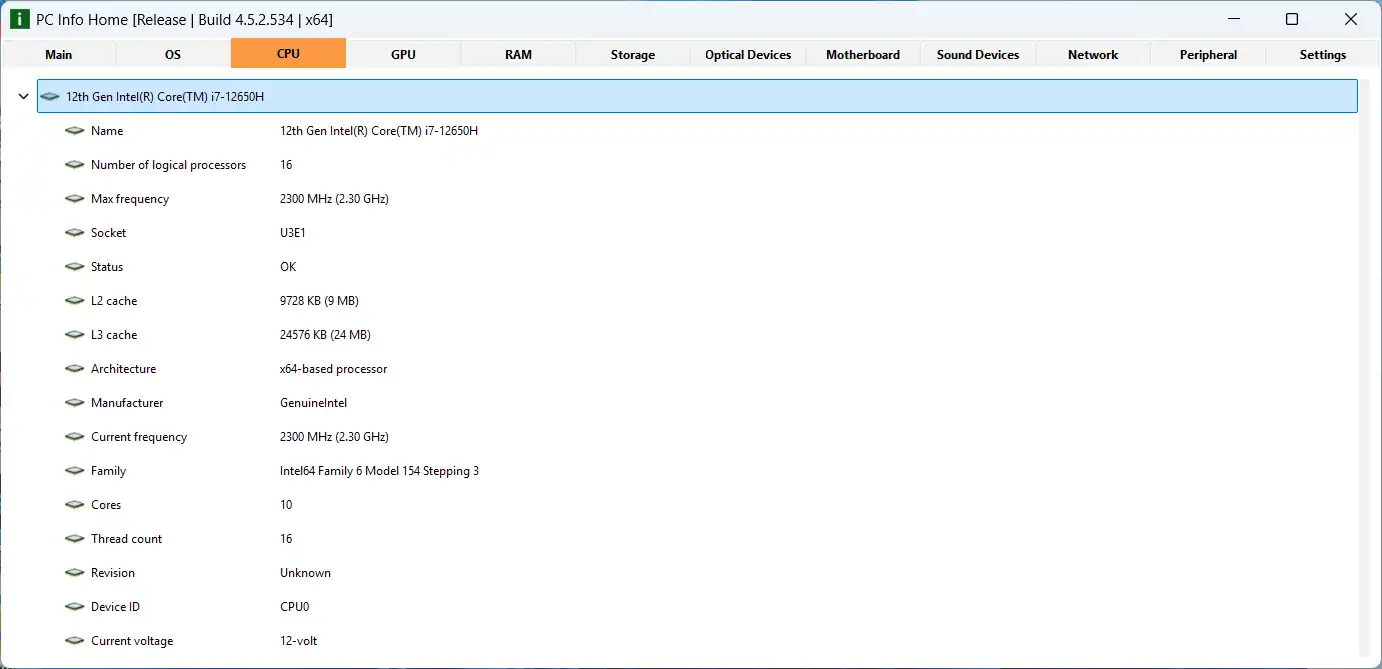
Task: Open the Settings tab
Action: [1322, 54]
